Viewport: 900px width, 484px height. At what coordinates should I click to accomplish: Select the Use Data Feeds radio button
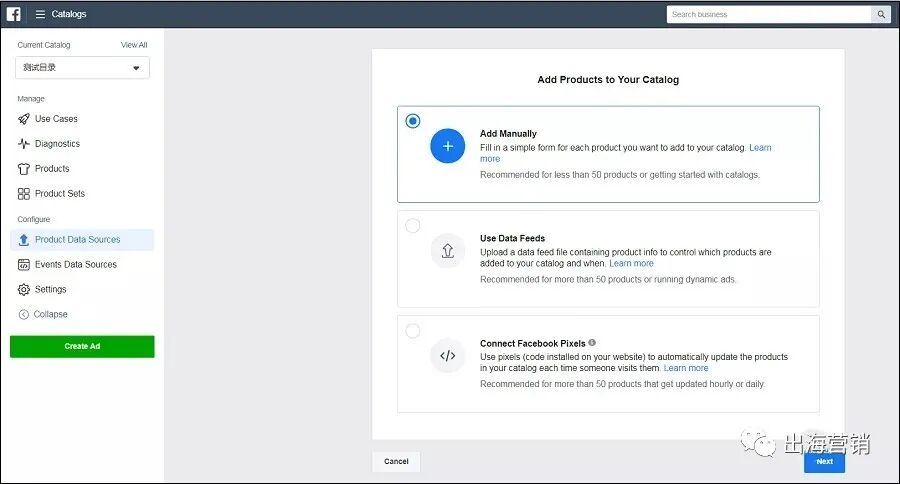(x=413, y=226)
